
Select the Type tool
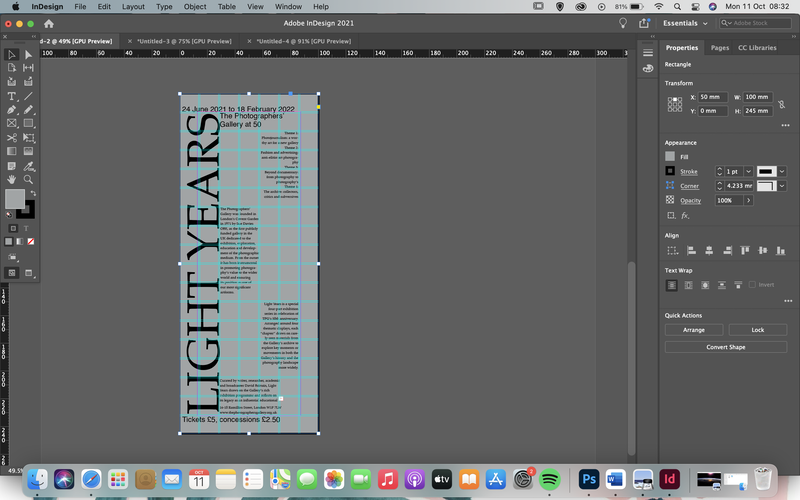pyautogui.click(x=11, y=96)
